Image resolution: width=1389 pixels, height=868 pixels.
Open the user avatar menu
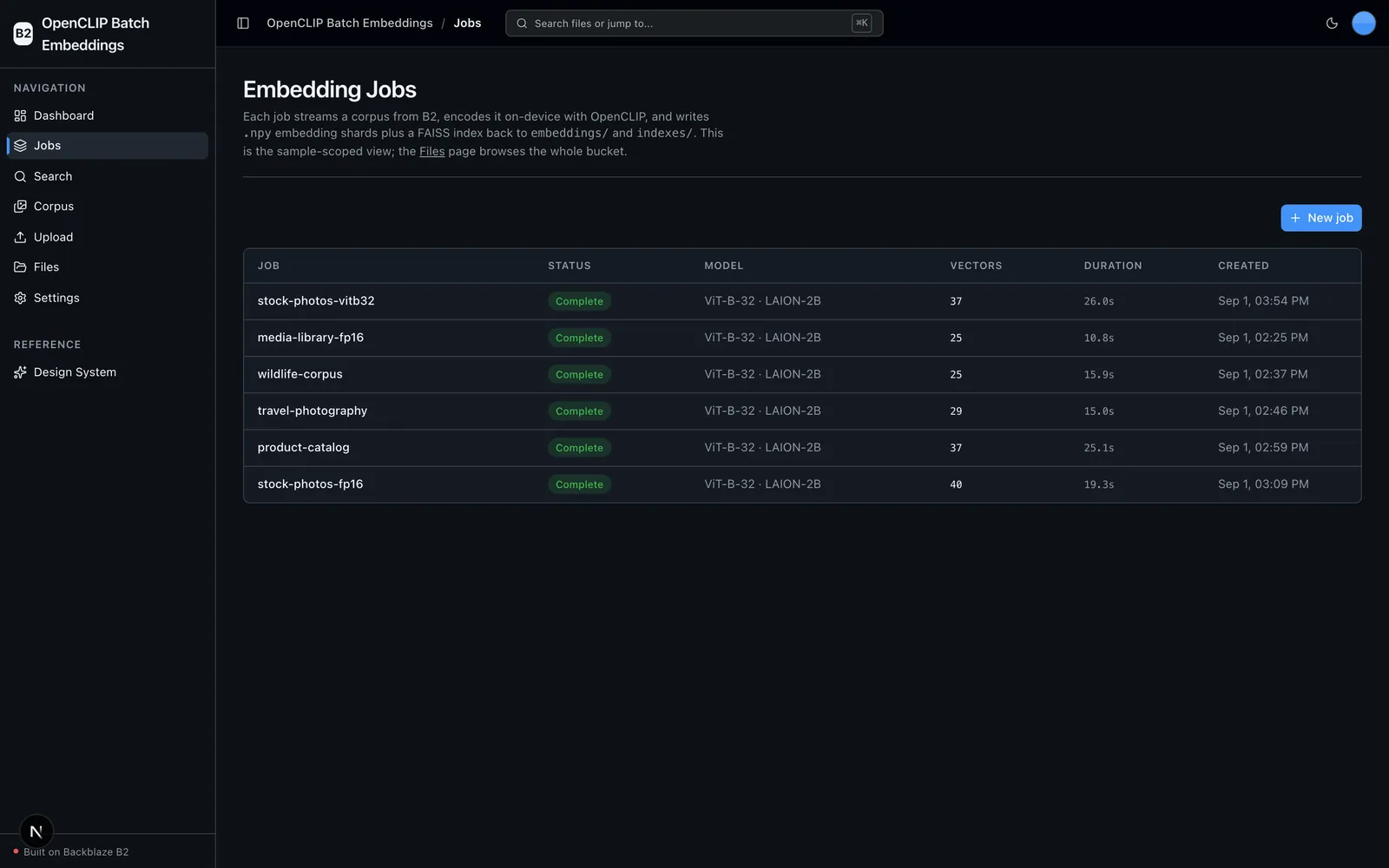click(1364, 23)
